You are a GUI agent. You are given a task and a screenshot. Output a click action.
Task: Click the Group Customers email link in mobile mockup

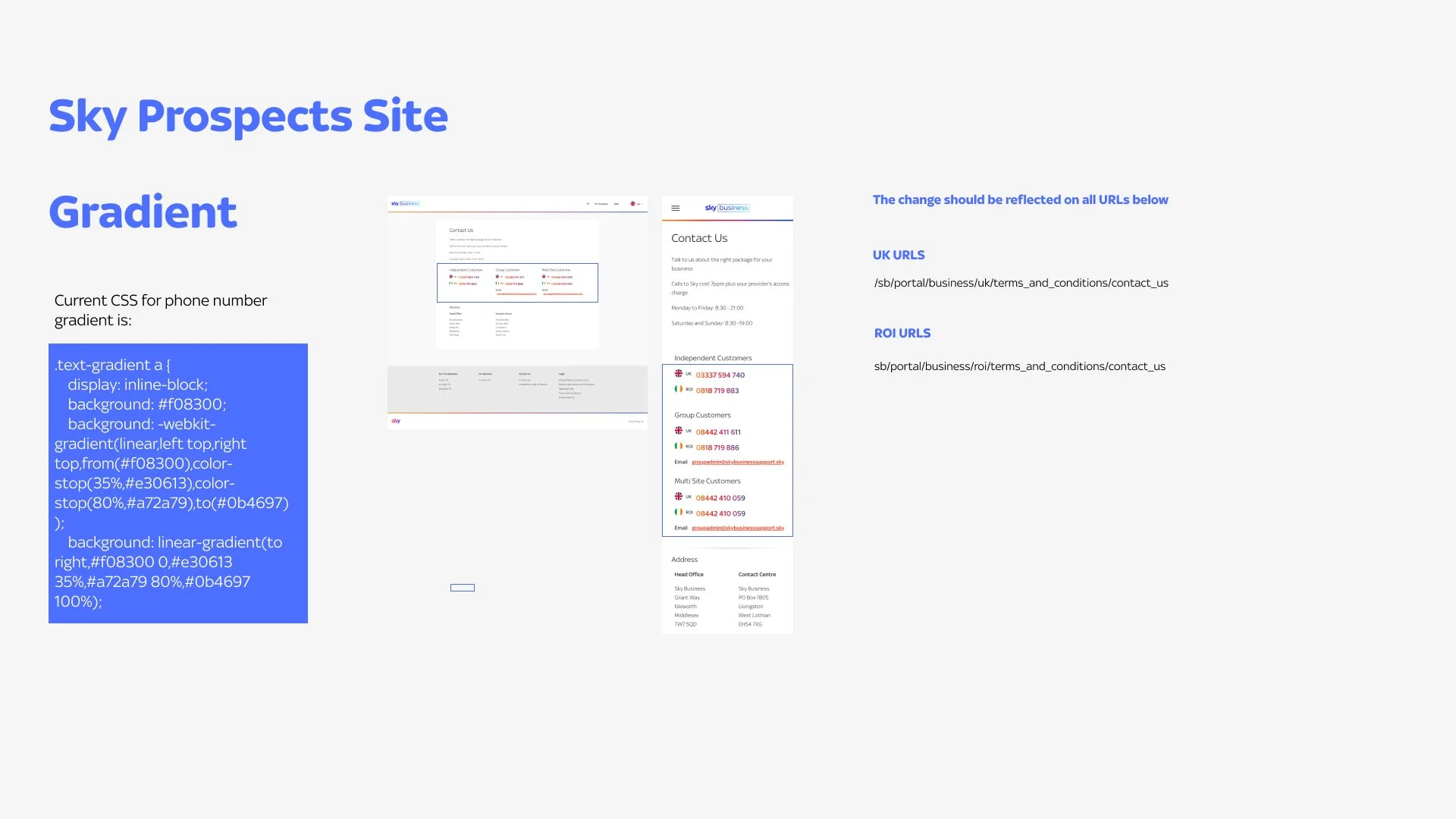point(737,462)
